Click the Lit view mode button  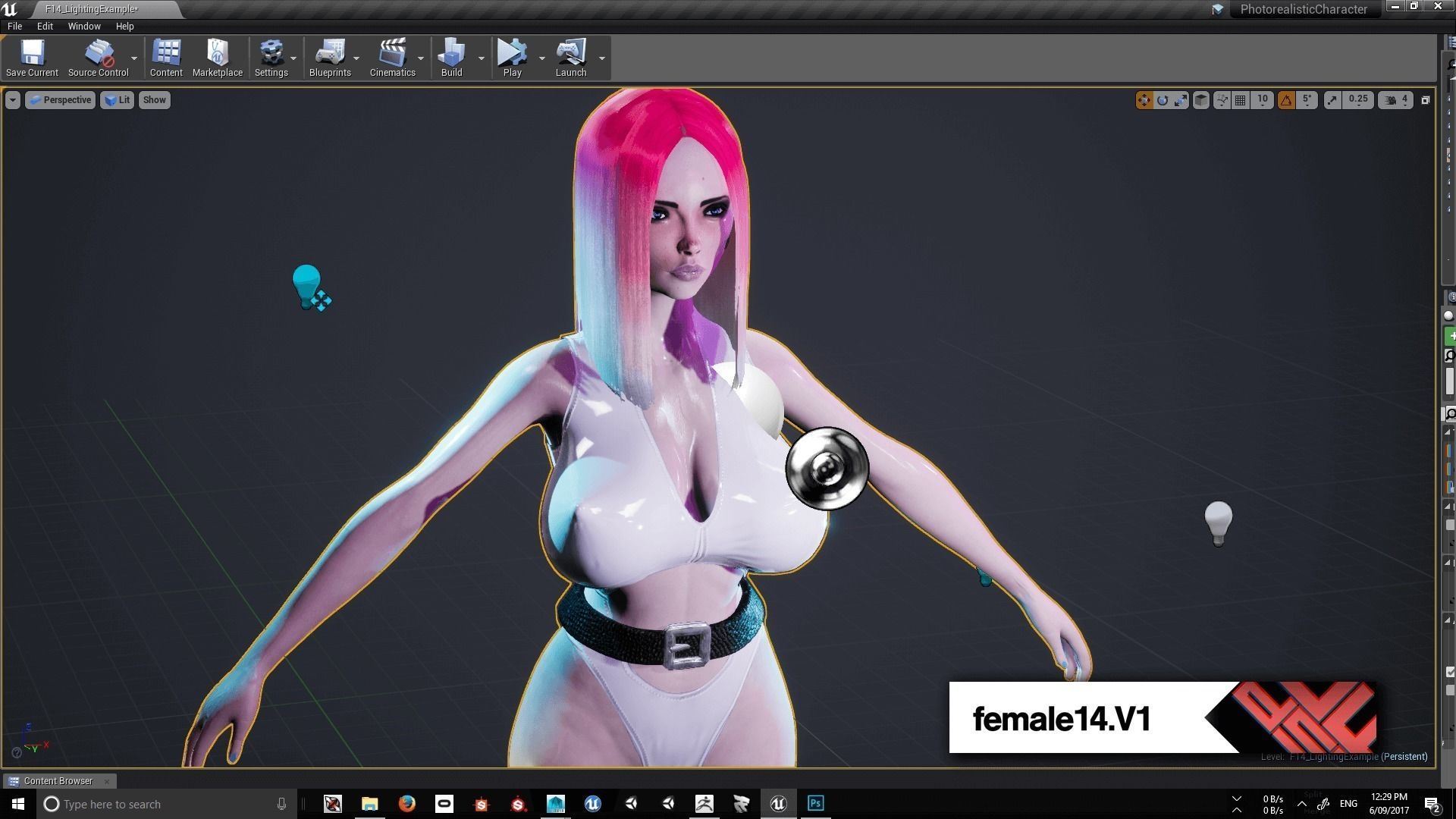pos(117,100)
